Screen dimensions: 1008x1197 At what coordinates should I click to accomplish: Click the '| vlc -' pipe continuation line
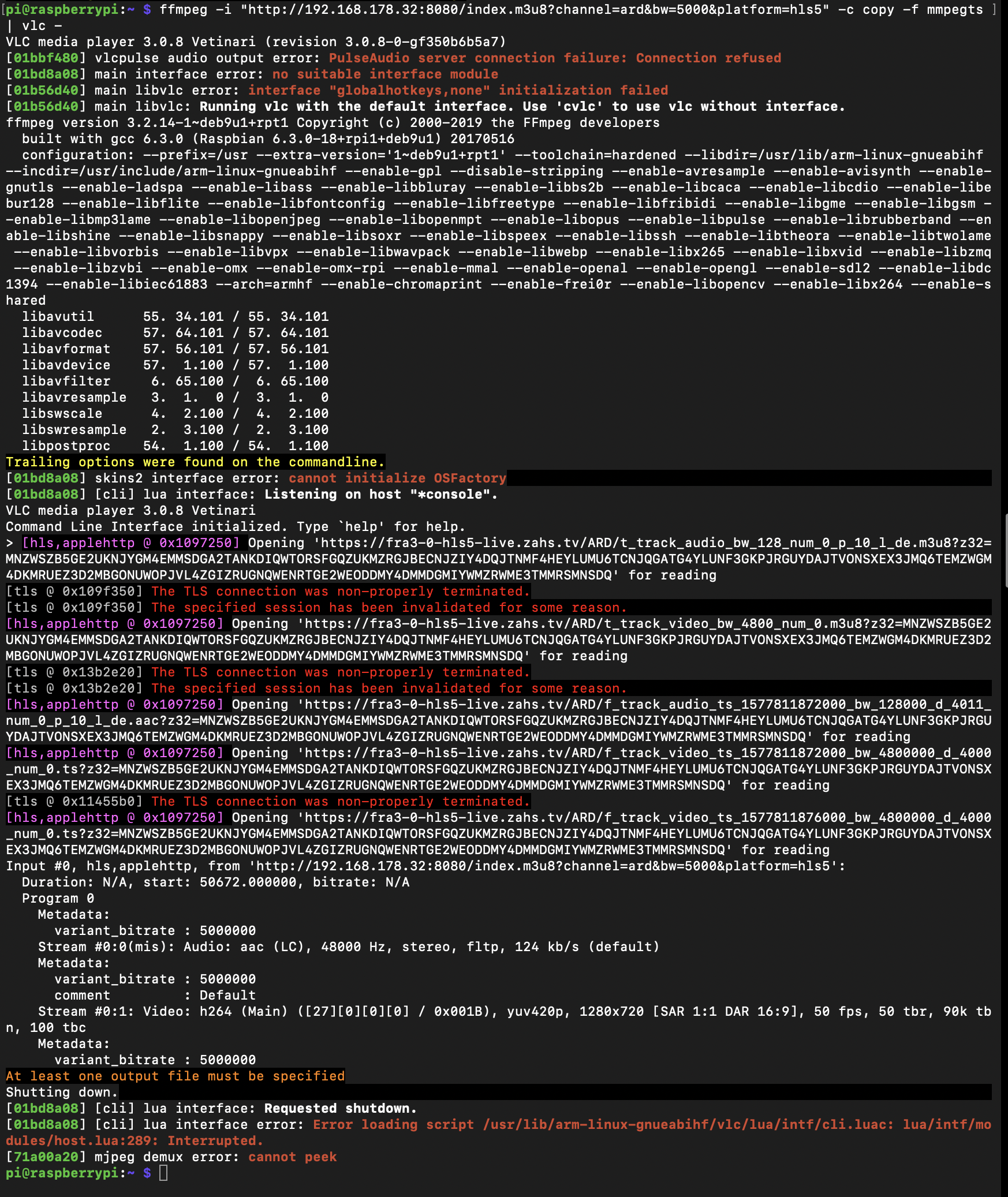[34, 25]
